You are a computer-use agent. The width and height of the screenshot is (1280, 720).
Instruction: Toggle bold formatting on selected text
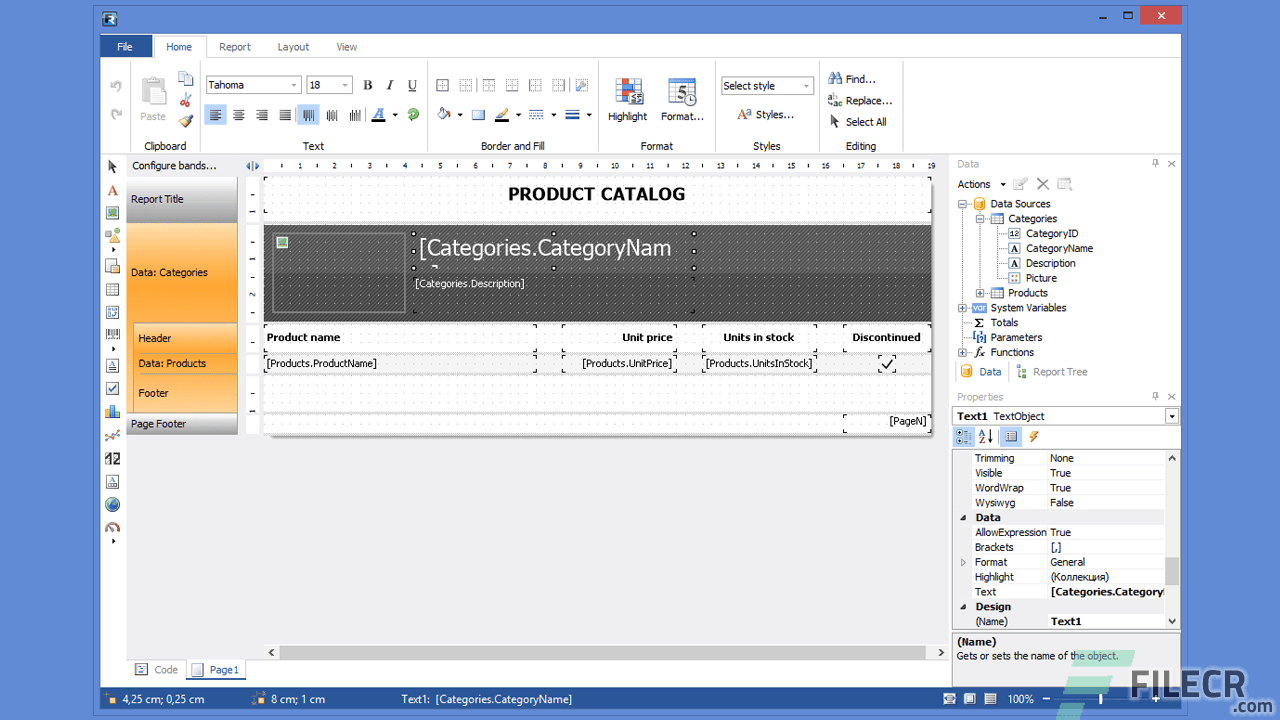point(367,85)
